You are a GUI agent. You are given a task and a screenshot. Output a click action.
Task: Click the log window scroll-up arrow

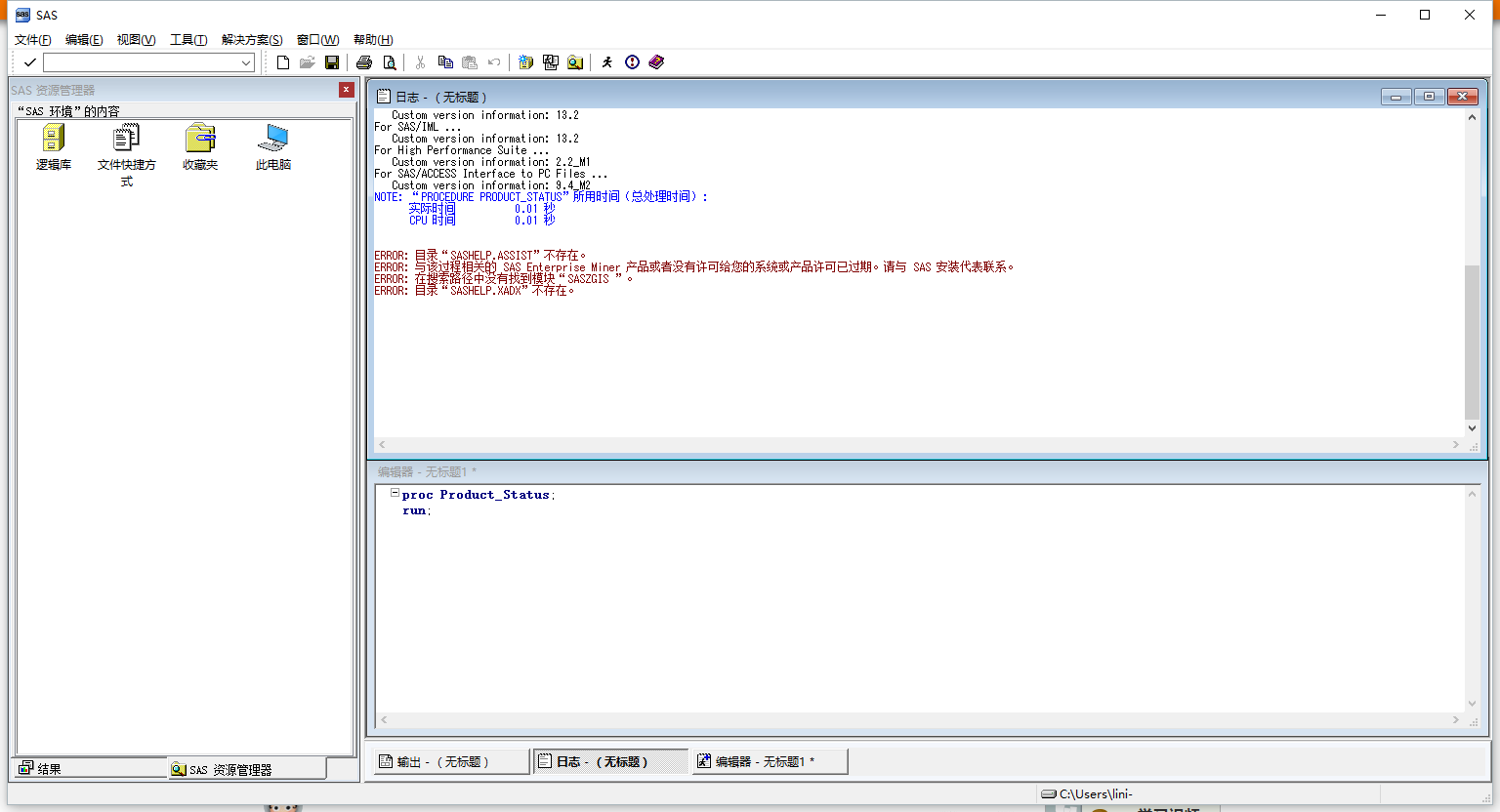coord(1472,117)
